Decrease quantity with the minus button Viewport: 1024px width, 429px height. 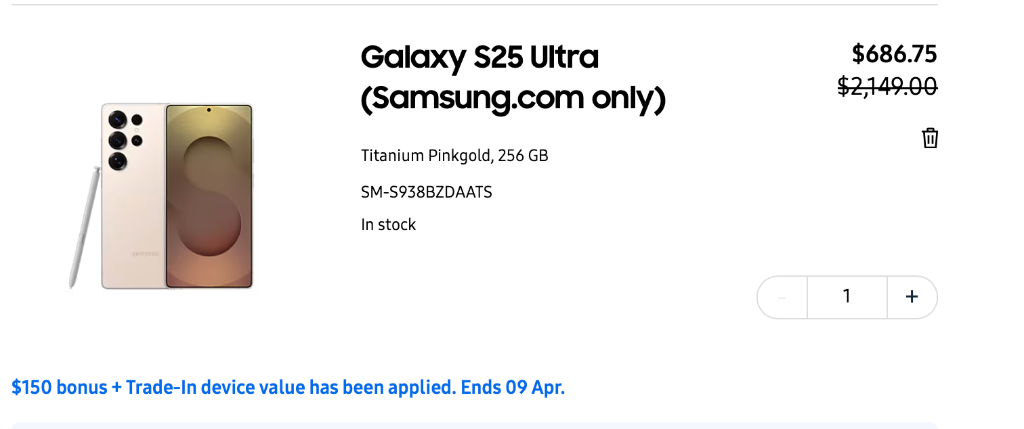[x=782, y=297]
